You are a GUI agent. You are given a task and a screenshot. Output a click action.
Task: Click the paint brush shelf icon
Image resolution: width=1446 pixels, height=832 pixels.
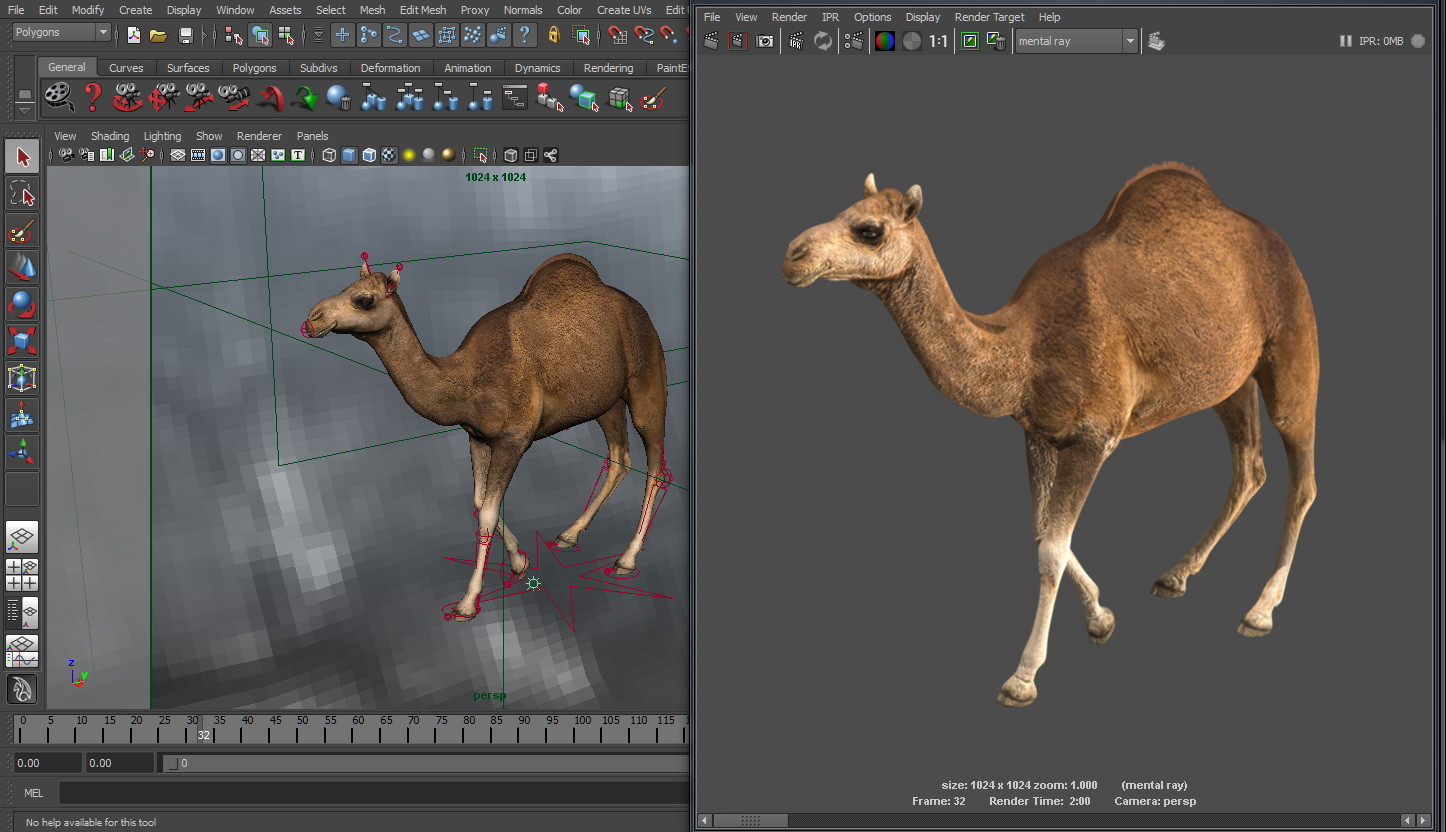coord(653,97)
